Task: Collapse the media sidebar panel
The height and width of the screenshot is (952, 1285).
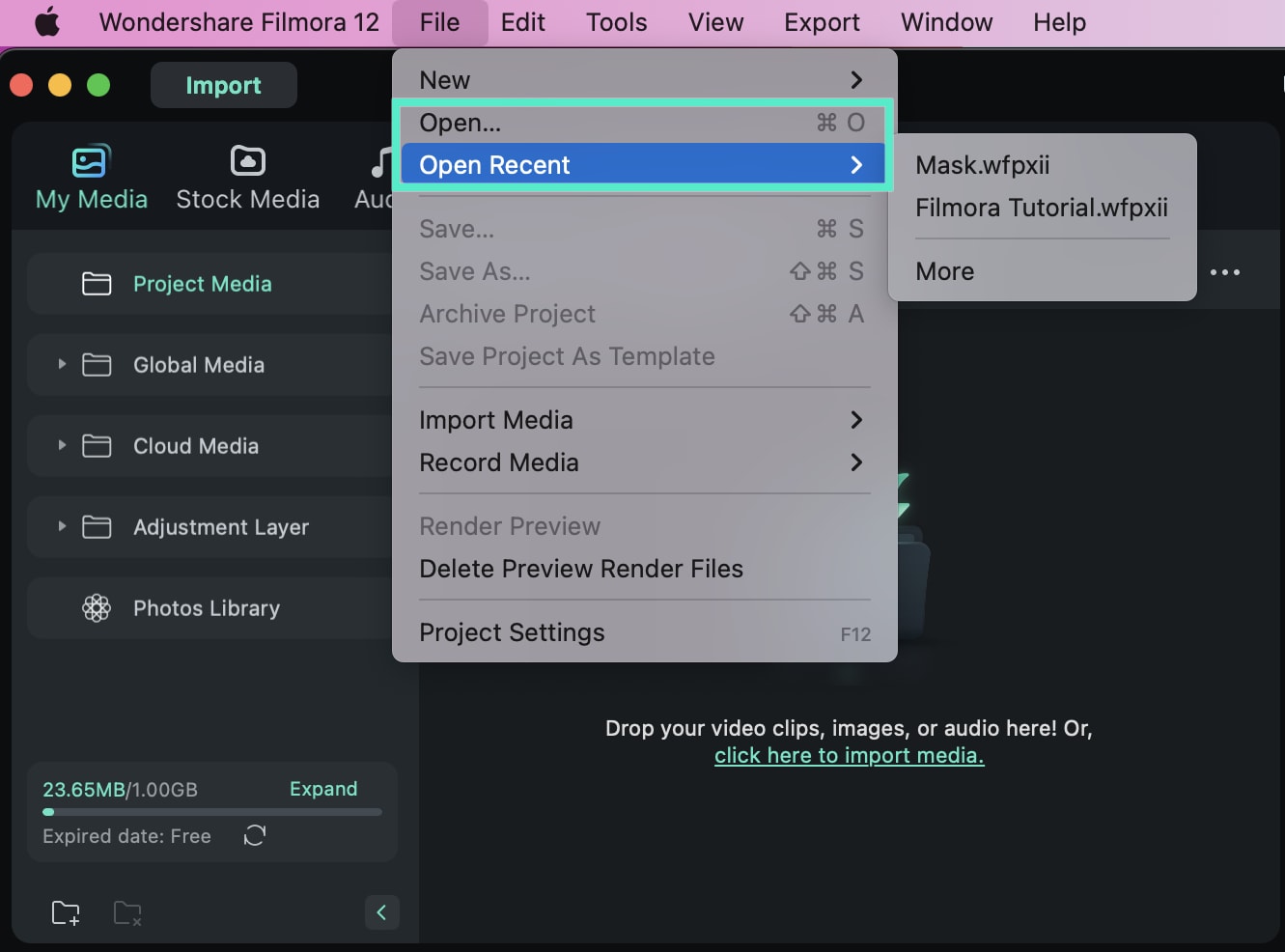Action: (381, 912)
